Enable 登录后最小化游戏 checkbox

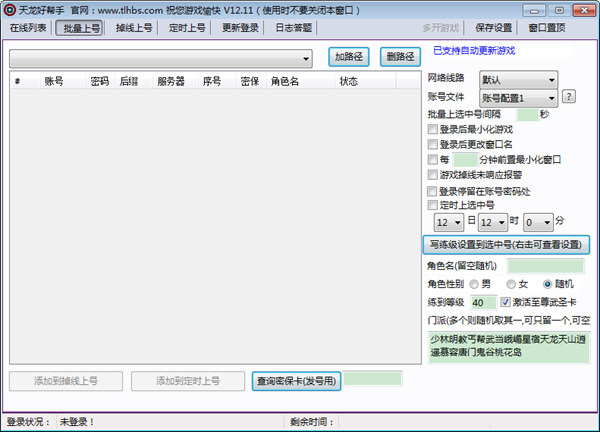point(432,129)
